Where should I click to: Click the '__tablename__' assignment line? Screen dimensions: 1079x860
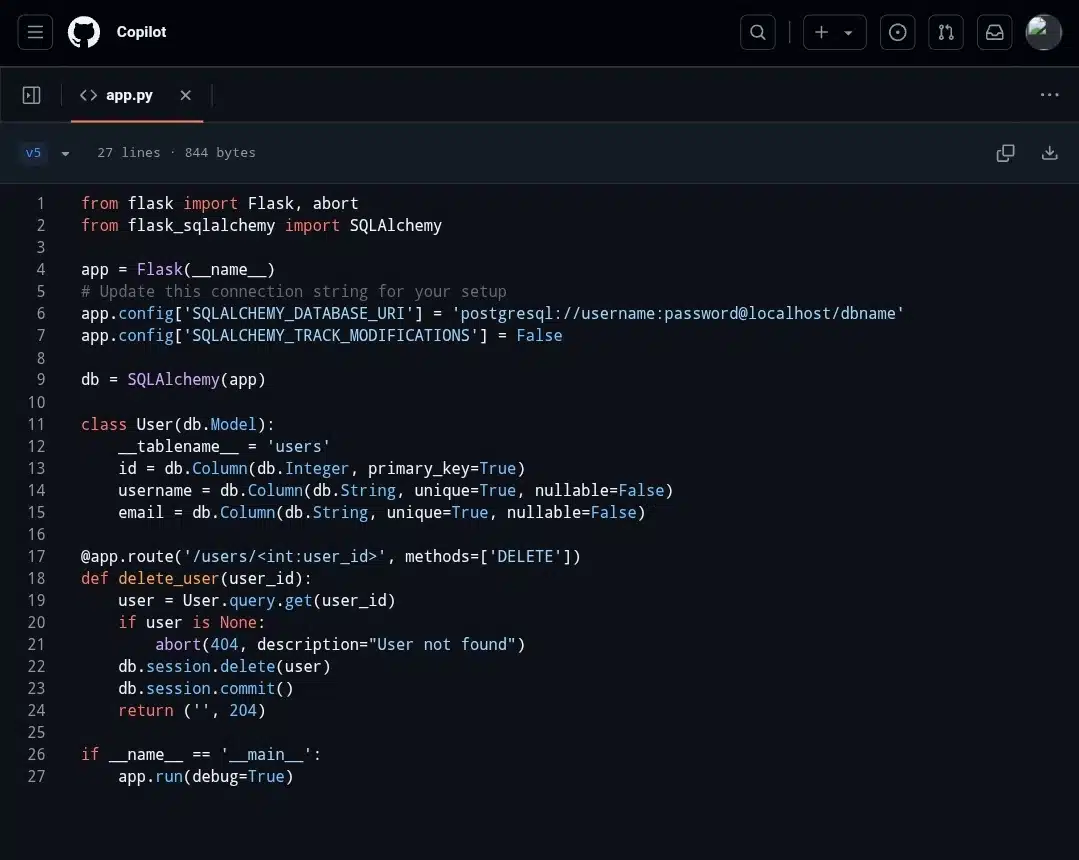pyautogui.click(x=224, y=447)
